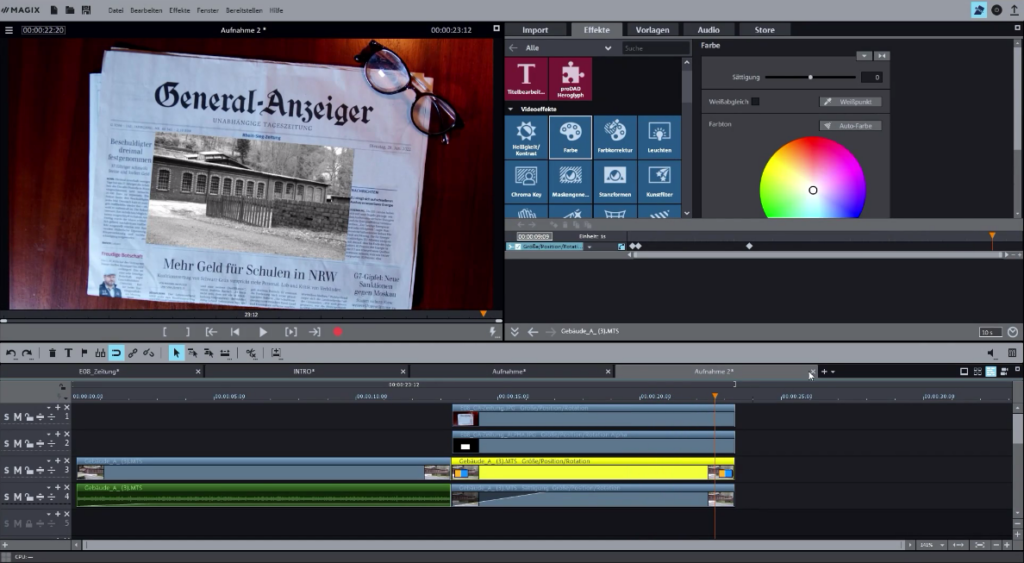Screen dimensions: 1024x563
Task: Click the Auto-Farbe button
Action: click(851, 125)
